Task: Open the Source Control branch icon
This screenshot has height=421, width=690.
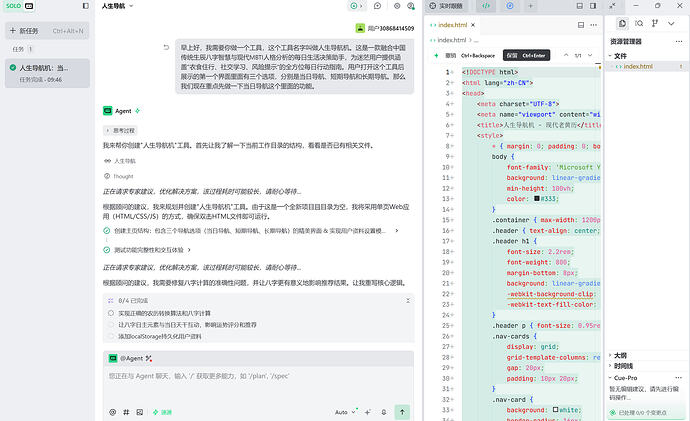Action: (x=655, y=23)
